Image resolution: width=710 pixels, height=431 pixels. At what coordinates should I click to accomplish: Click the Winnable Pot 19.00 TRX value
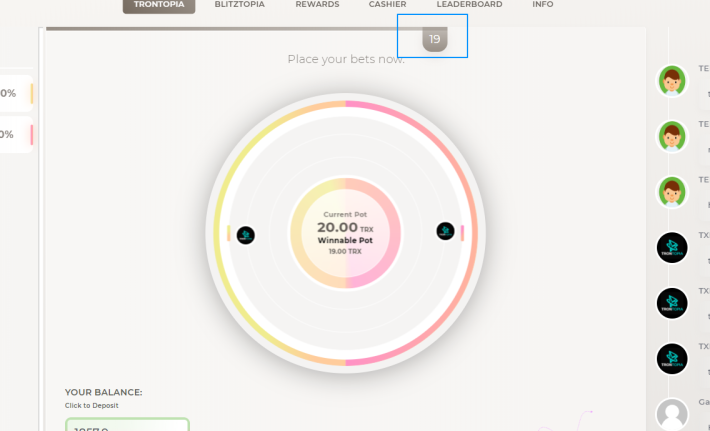(345, 251)
